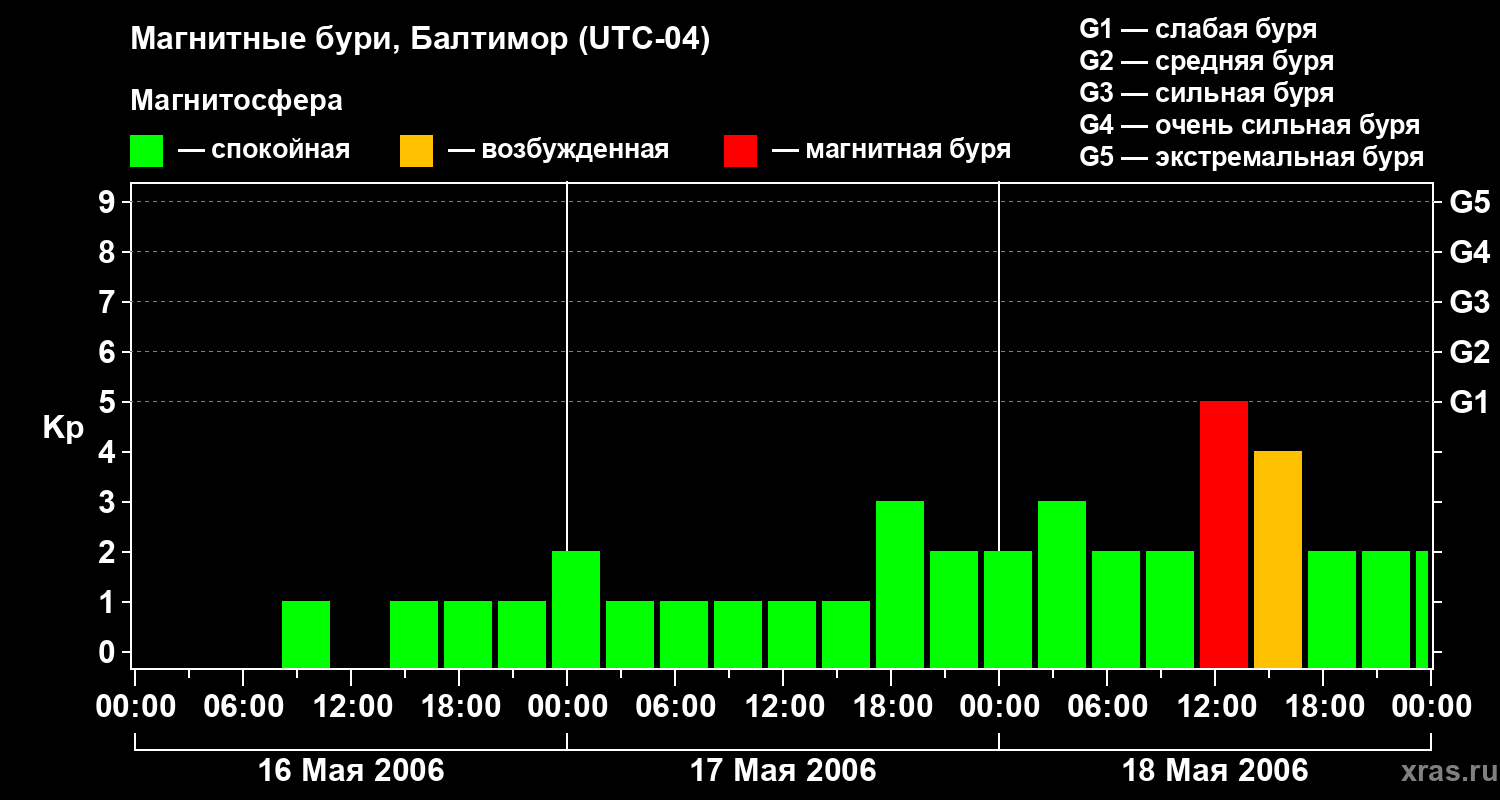The height and width of the screenshot is (800, 1500).
Task: Select 'G4 — очень сильная буря' description
Action: pyautogui.click(x=1250, y=125)
